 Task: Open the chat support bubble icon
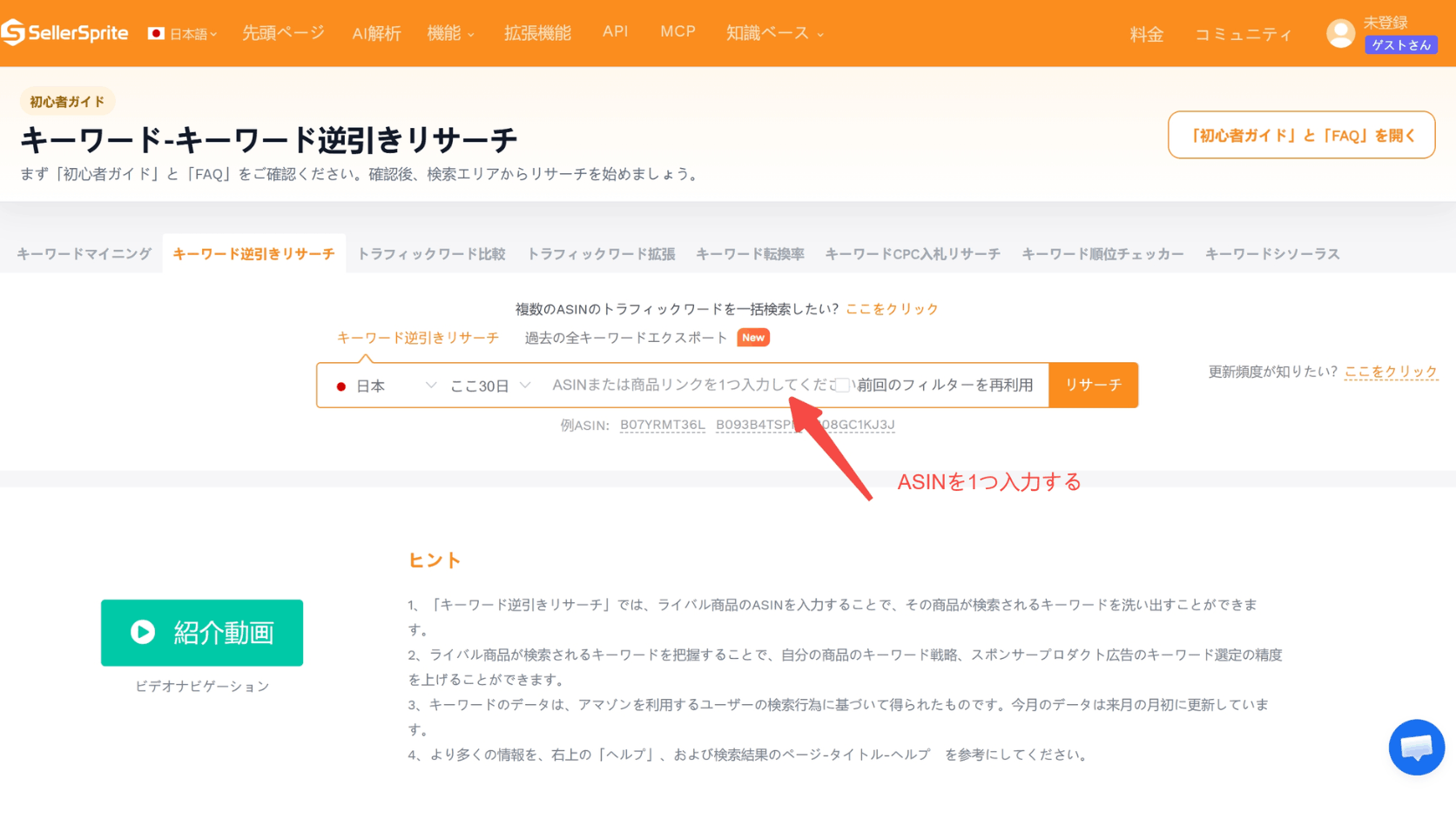pos(1416,747)
